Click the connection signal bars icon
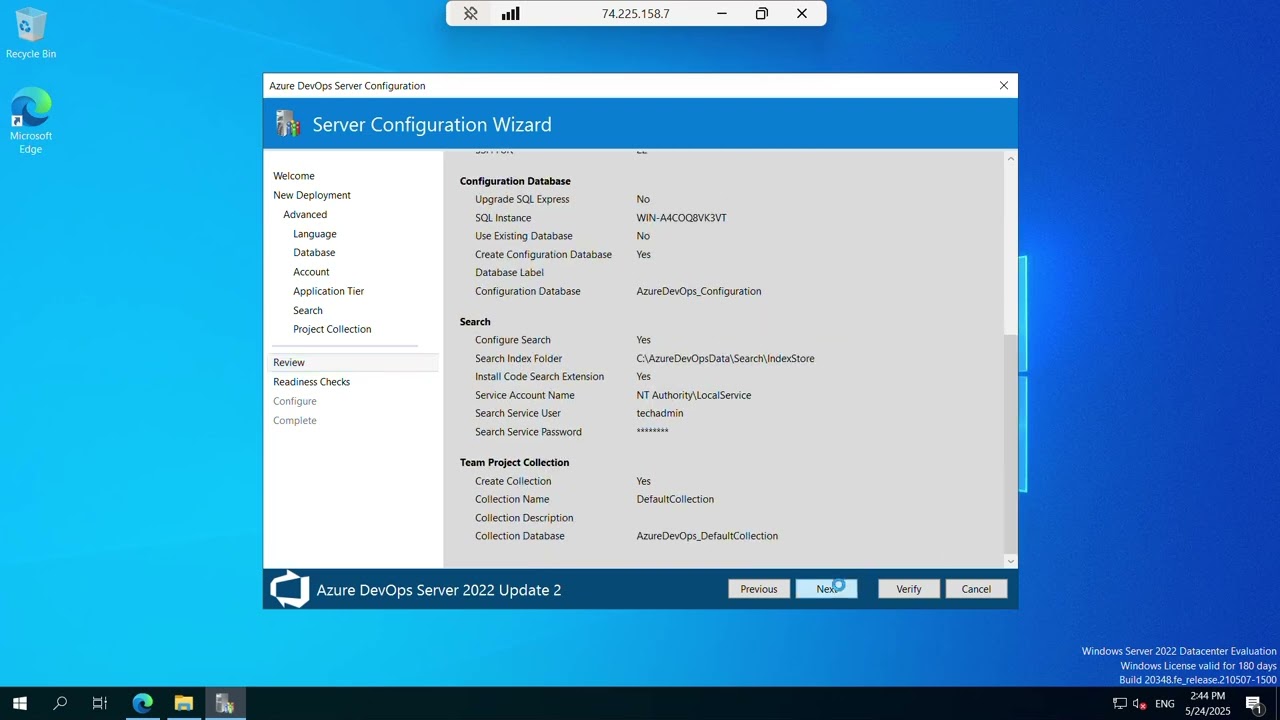The image size is (1280, 720). 510,14
